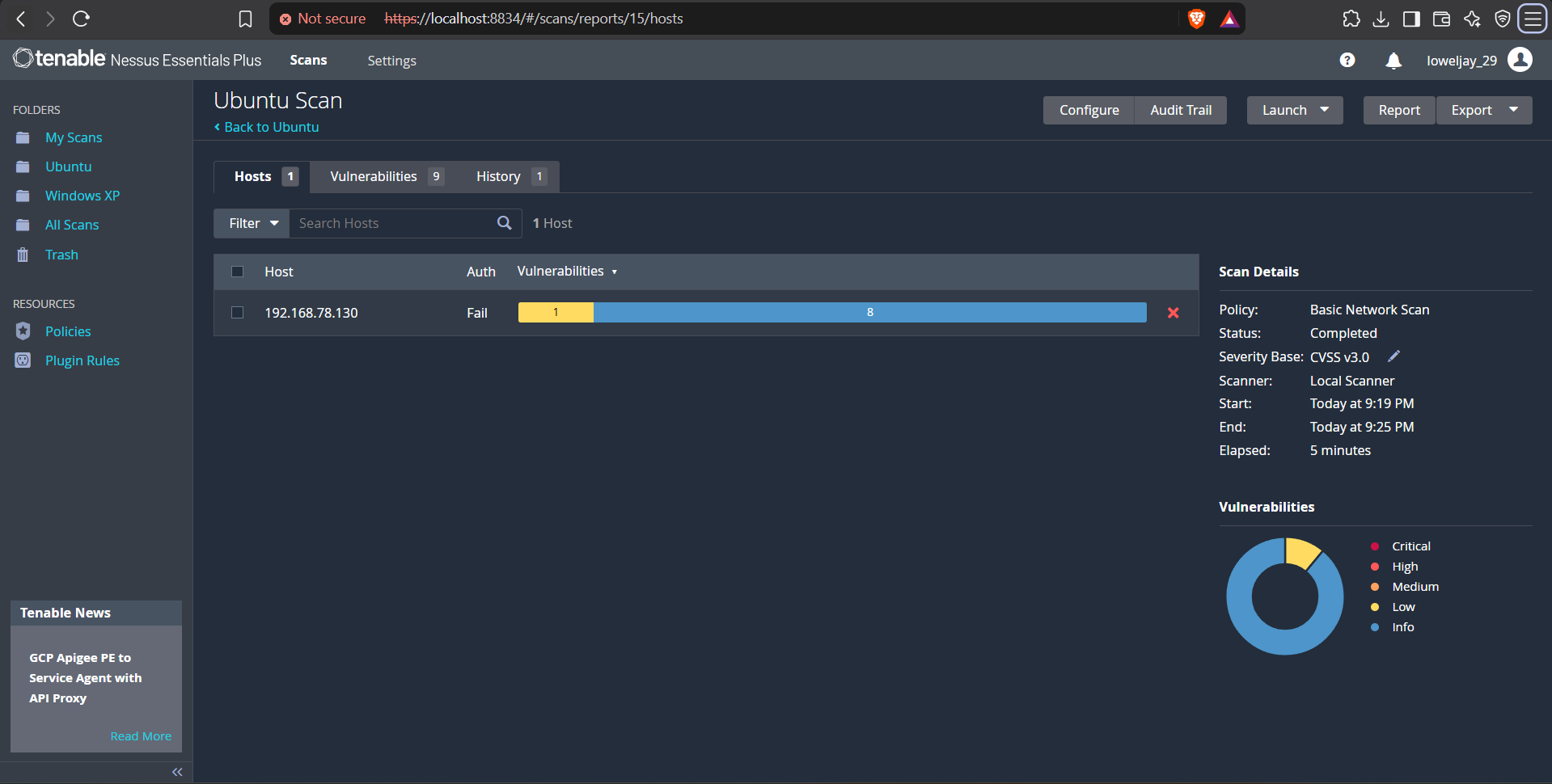Screen dimensions: 1552x784
Task: Open the browser downloads icon
Action: (x=1381, y=19)
